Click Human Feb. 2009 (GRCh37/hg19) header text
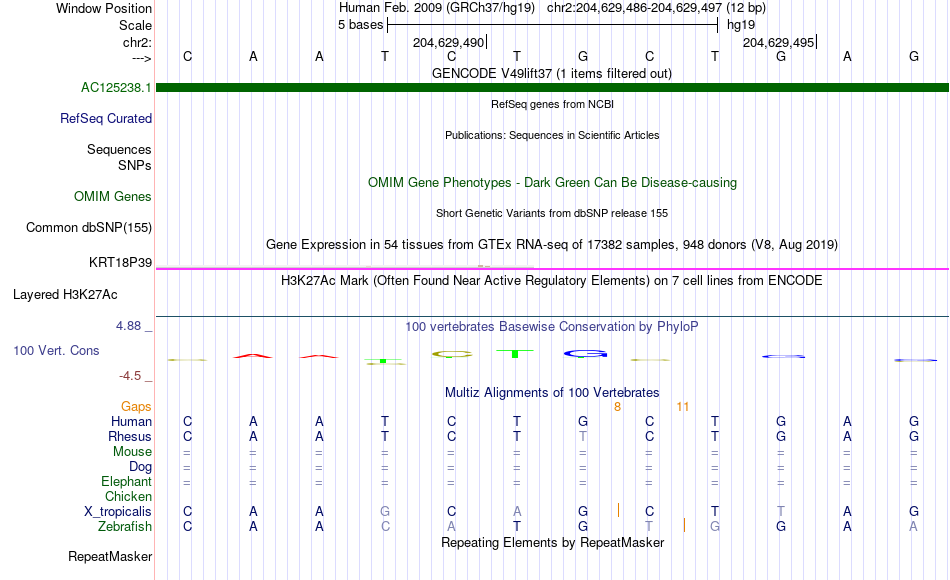This screenshot has height=580, width=950. pos(437,8)
